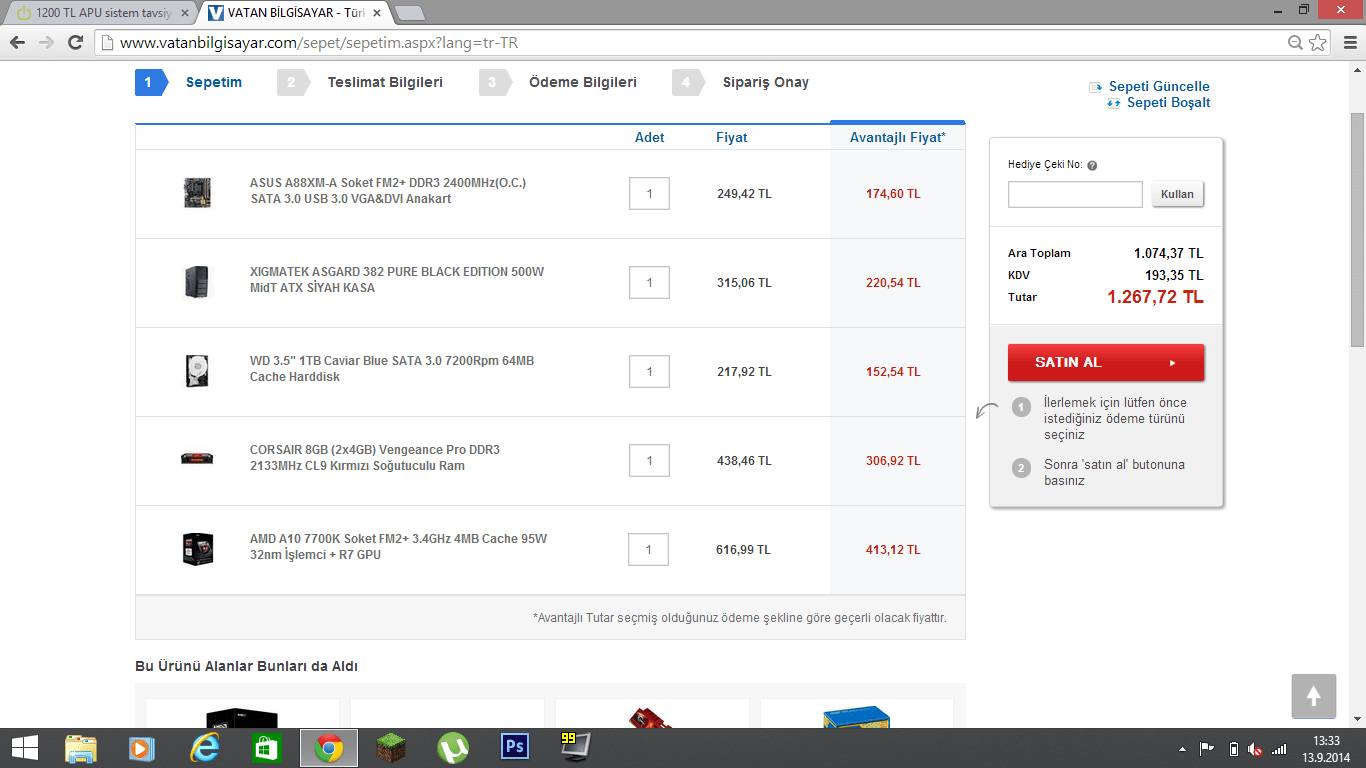Viewport: 1366px width, 768px height.
Task: Click the KDV amount 193,35 TL
Action: 1174,275
